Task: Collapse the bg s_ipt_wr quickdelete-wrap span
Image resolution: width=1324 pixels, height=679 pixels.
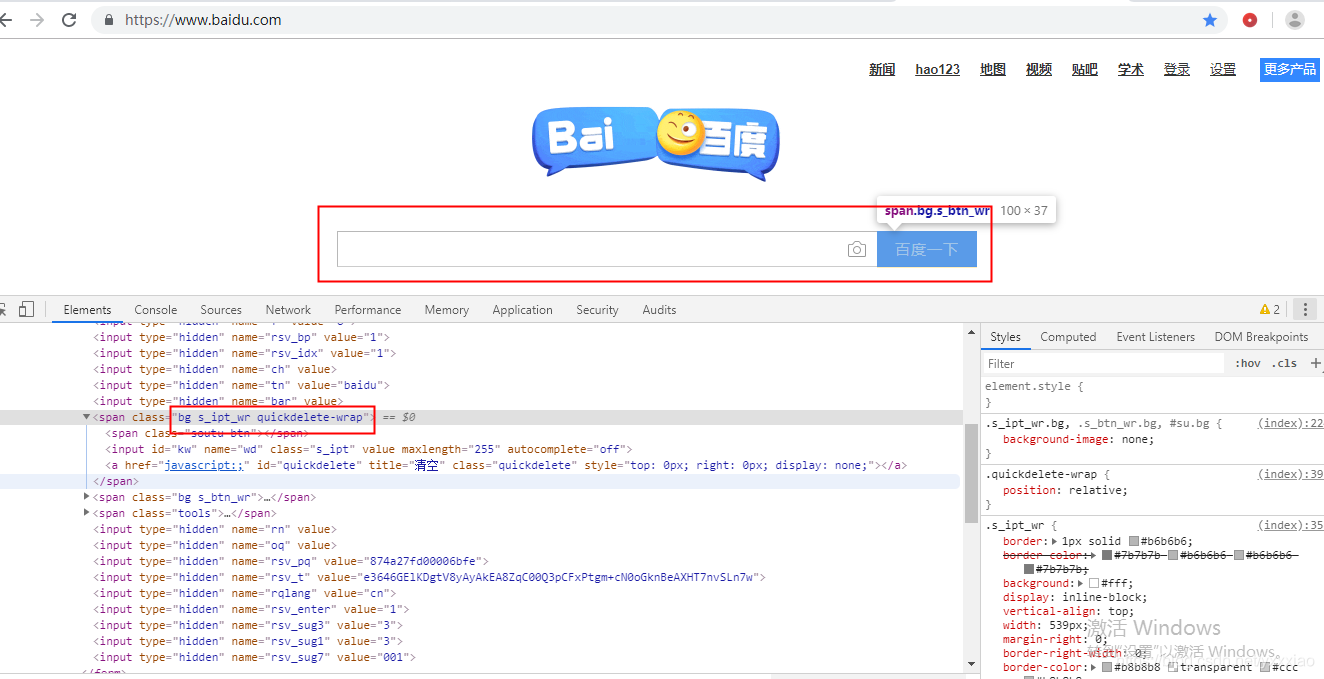Action: click(87, 417)
